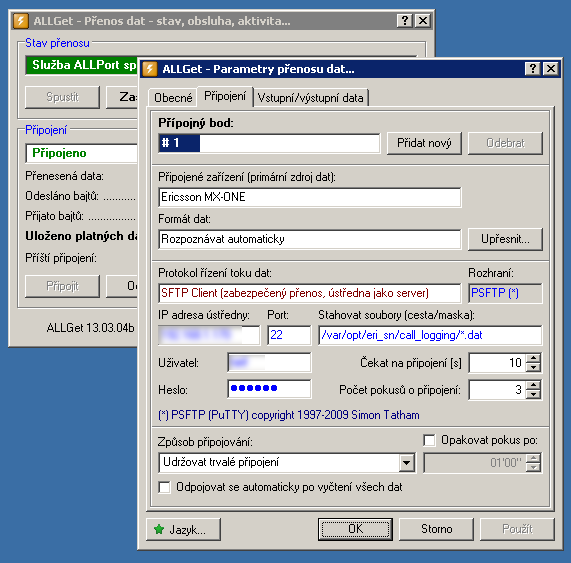Switch to the Obecné tab
The width and height of the screenshot is (571, 563).
[x=173, y=98]
